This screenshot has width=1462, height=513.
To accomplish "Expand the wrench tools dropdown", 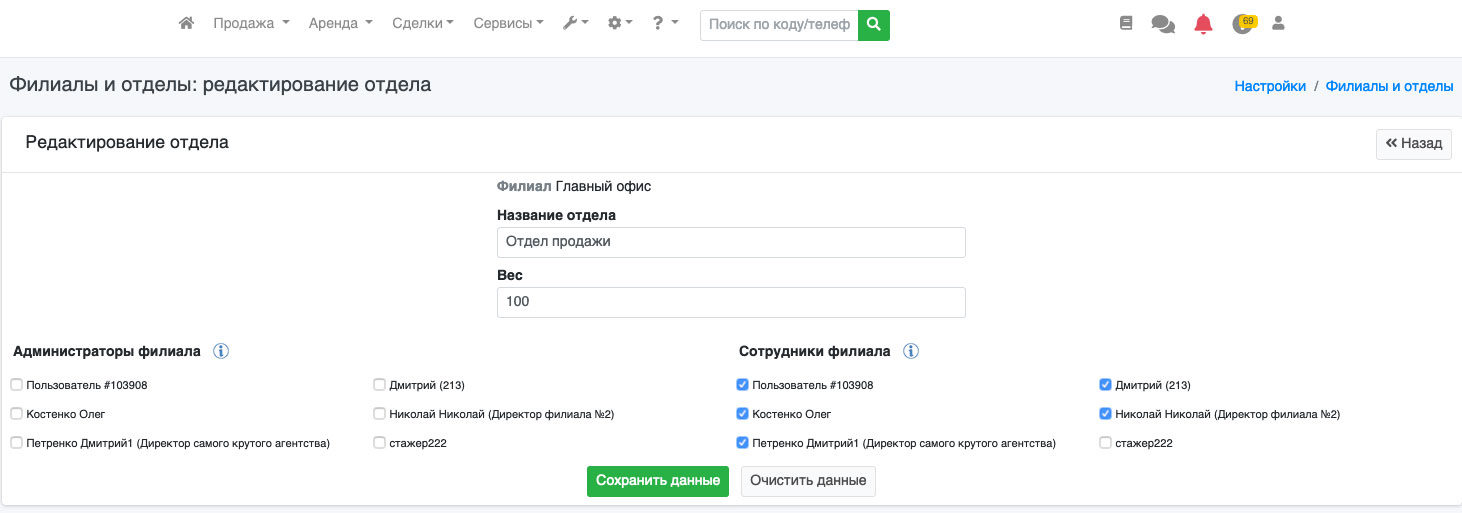I will click(575, 24).
